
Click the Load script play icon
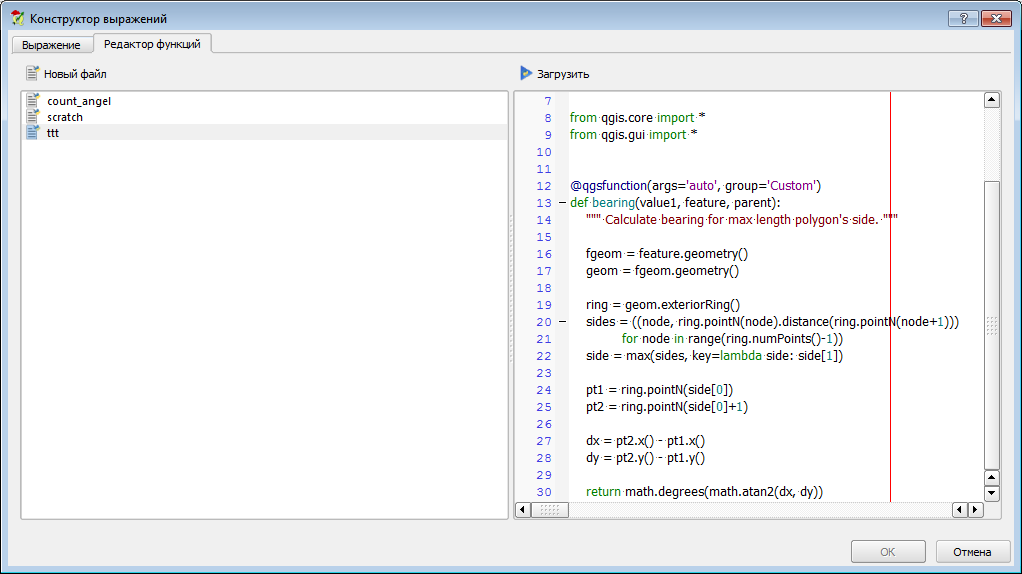point(526,73)
